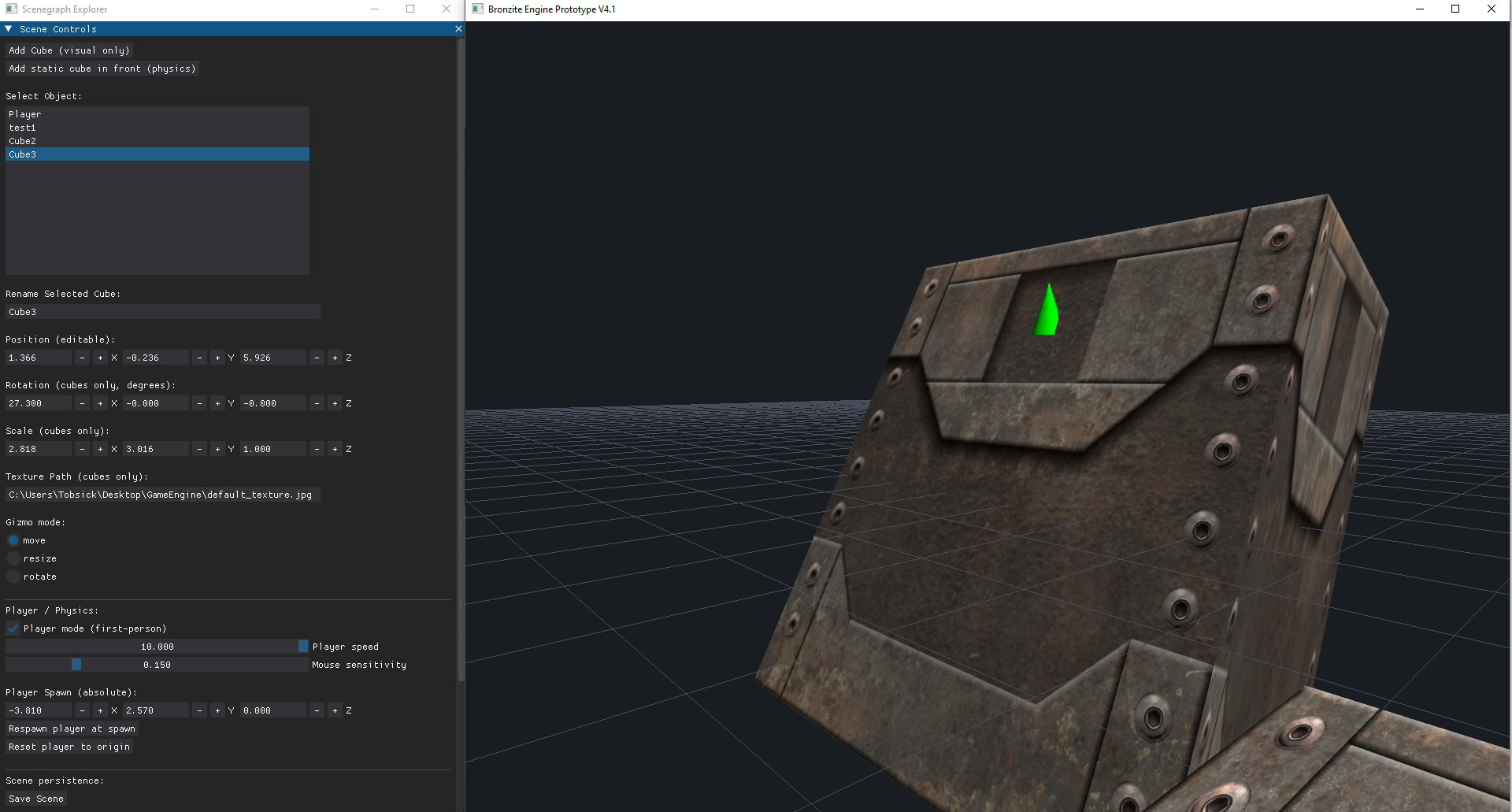Select the move gizmo mode
This screenshot has width=1512, height=812.
point(13,540)
